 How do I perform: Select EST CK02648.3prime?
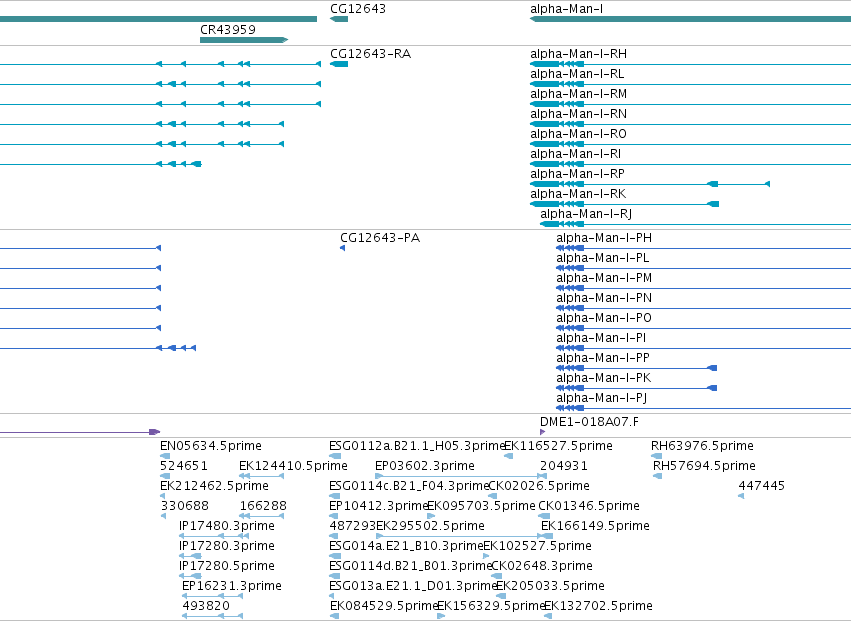tap(542, 566)
